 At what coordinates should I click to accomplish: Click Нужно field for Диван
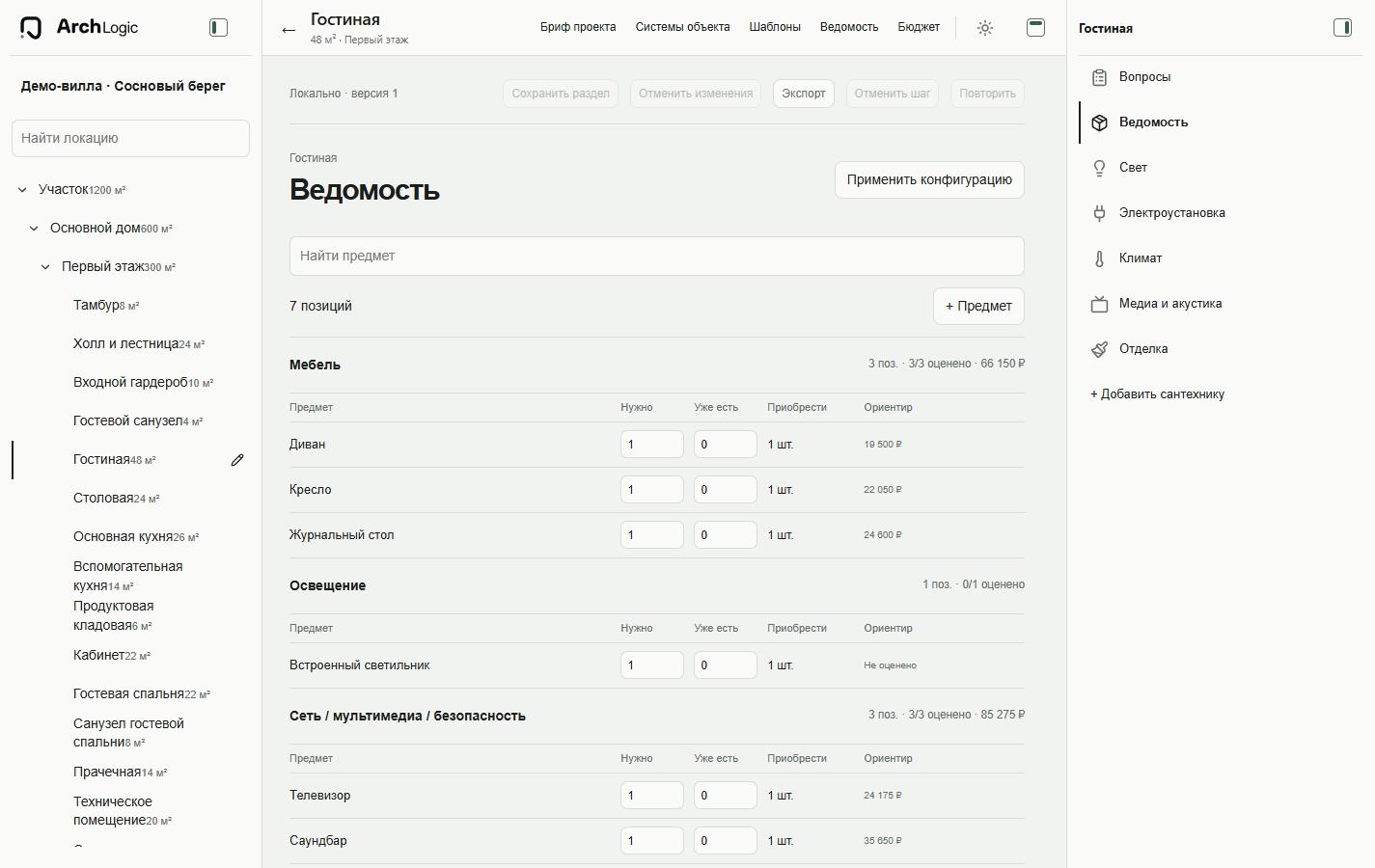pos(652,445)
